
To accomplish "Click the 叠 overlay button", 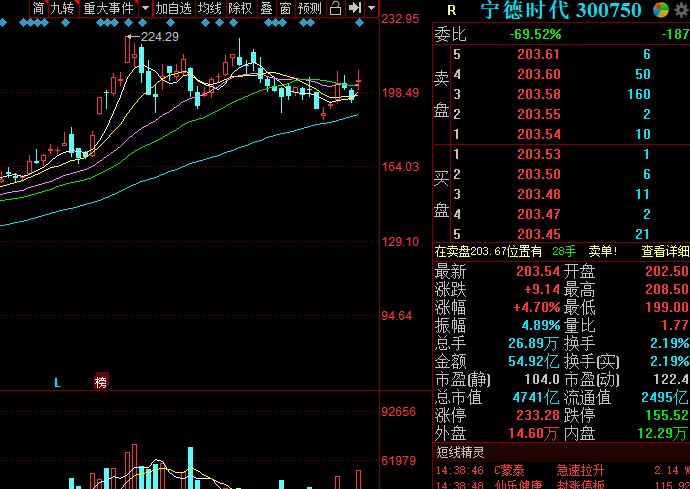I will coord(266,8).
